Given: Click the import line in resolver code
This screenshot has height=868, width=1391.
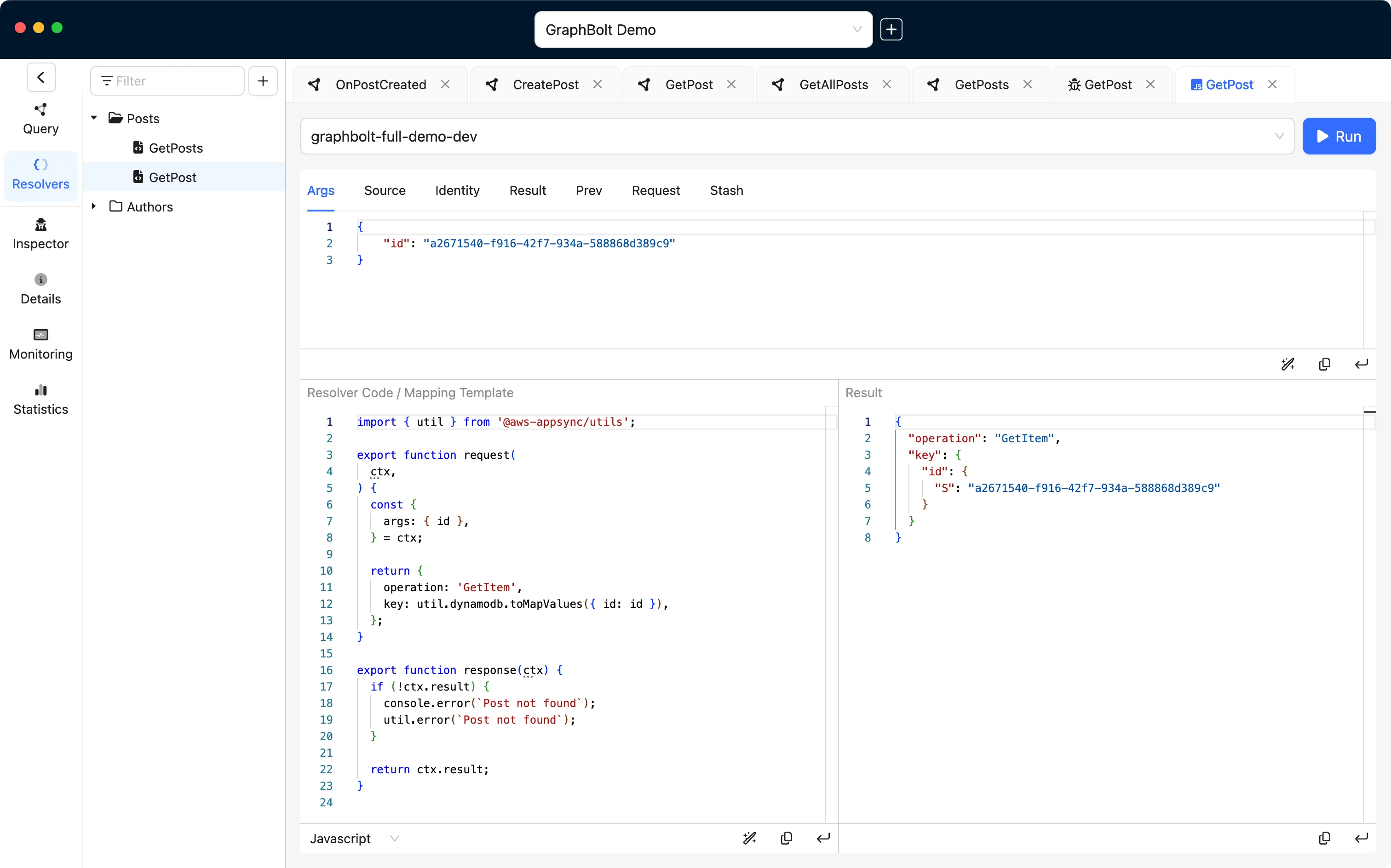Looking at the screenshot, I should tap(496, 422).
